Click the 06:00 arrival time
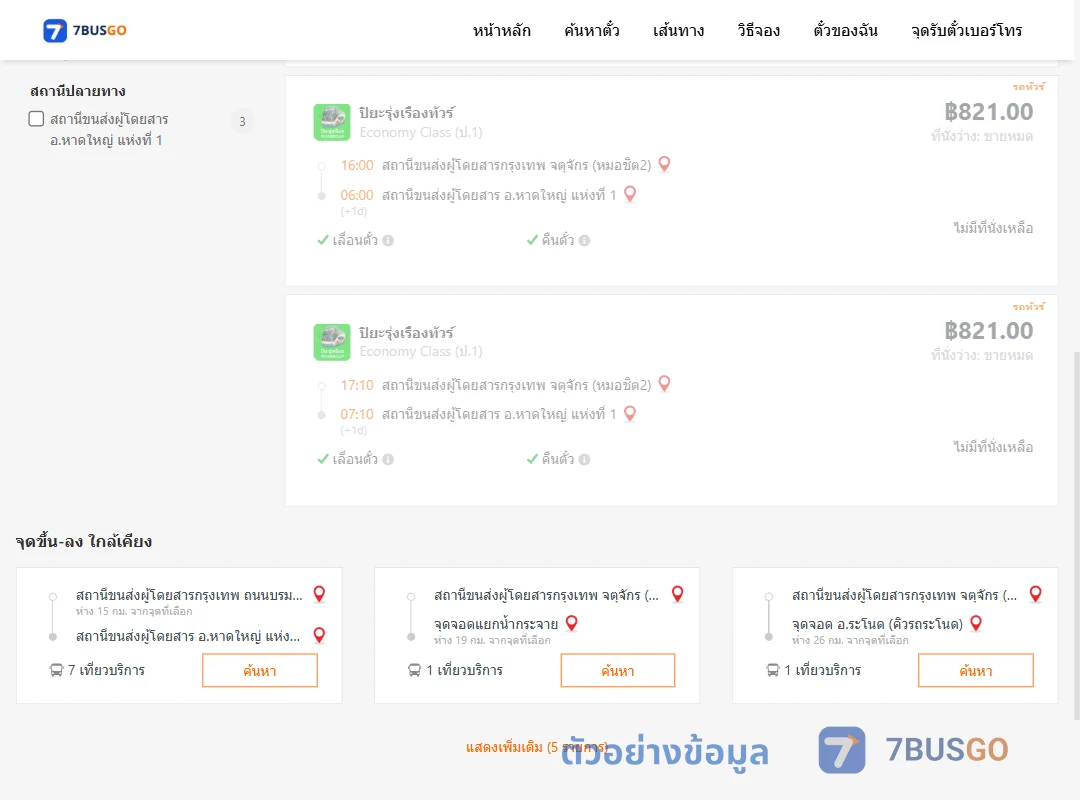 pos(357,195)
